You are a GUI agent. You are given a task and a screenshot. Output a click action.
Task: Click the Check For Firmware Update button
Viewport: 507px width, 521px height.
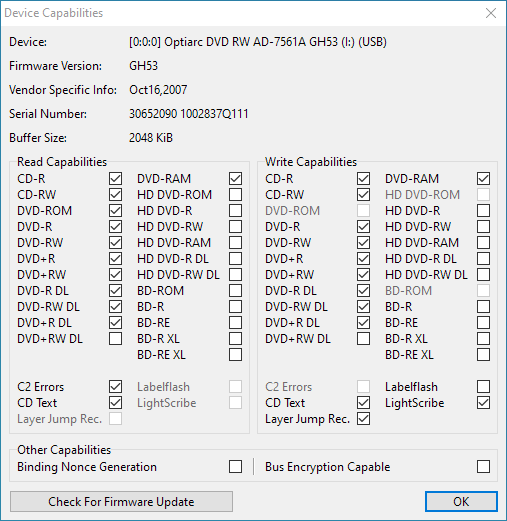coord(121,501)
